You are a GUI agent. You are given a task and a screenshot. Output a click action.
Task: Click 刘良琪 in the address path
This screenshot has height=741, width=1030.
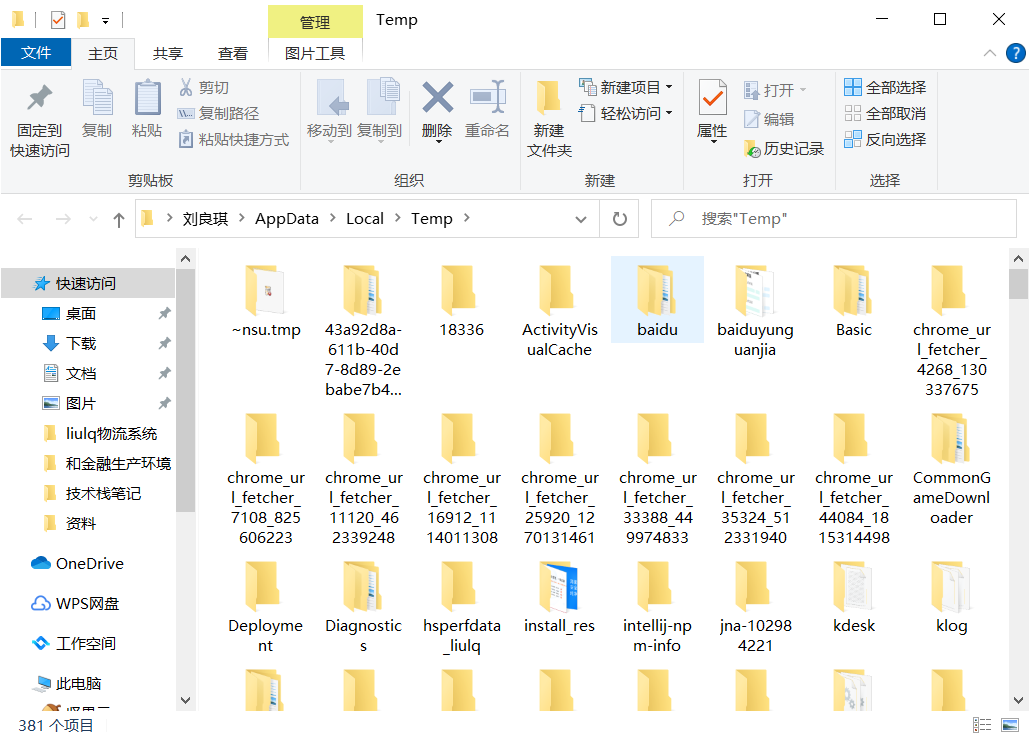[205, 219]
